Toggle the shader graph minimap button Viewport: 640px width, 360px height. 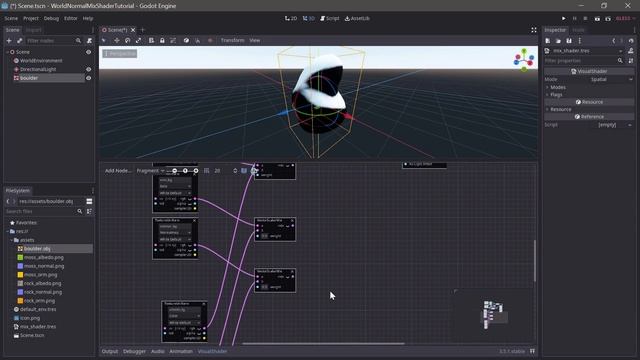[x=244, y=171]
